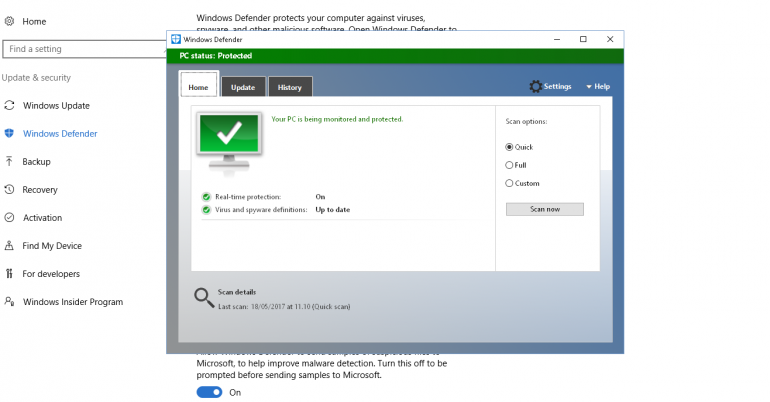Toggle the sample submission switch off
The image size is (770, 402).
point(210,392)
